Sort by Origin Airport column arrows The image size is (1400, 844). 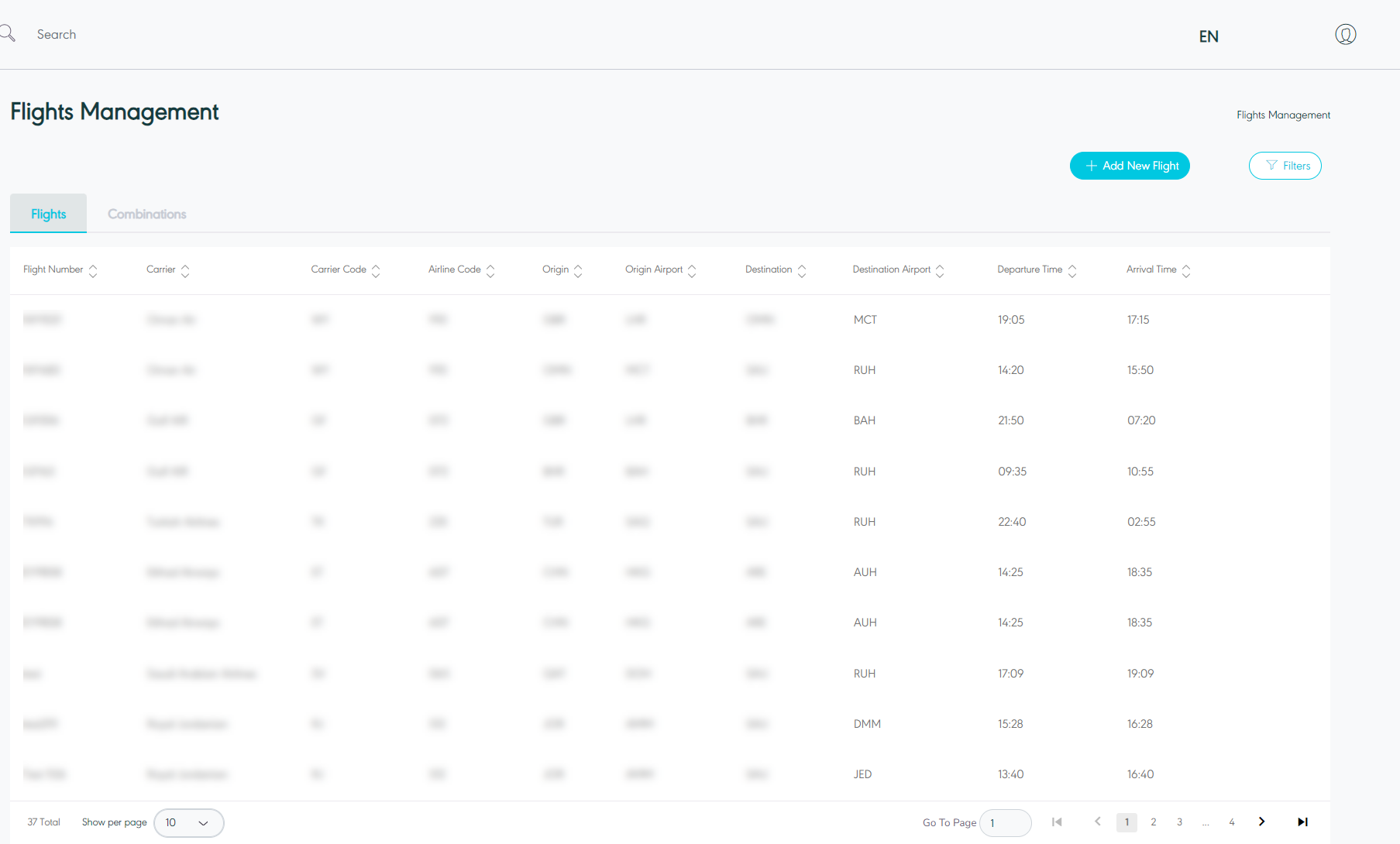tap(692, 270)
